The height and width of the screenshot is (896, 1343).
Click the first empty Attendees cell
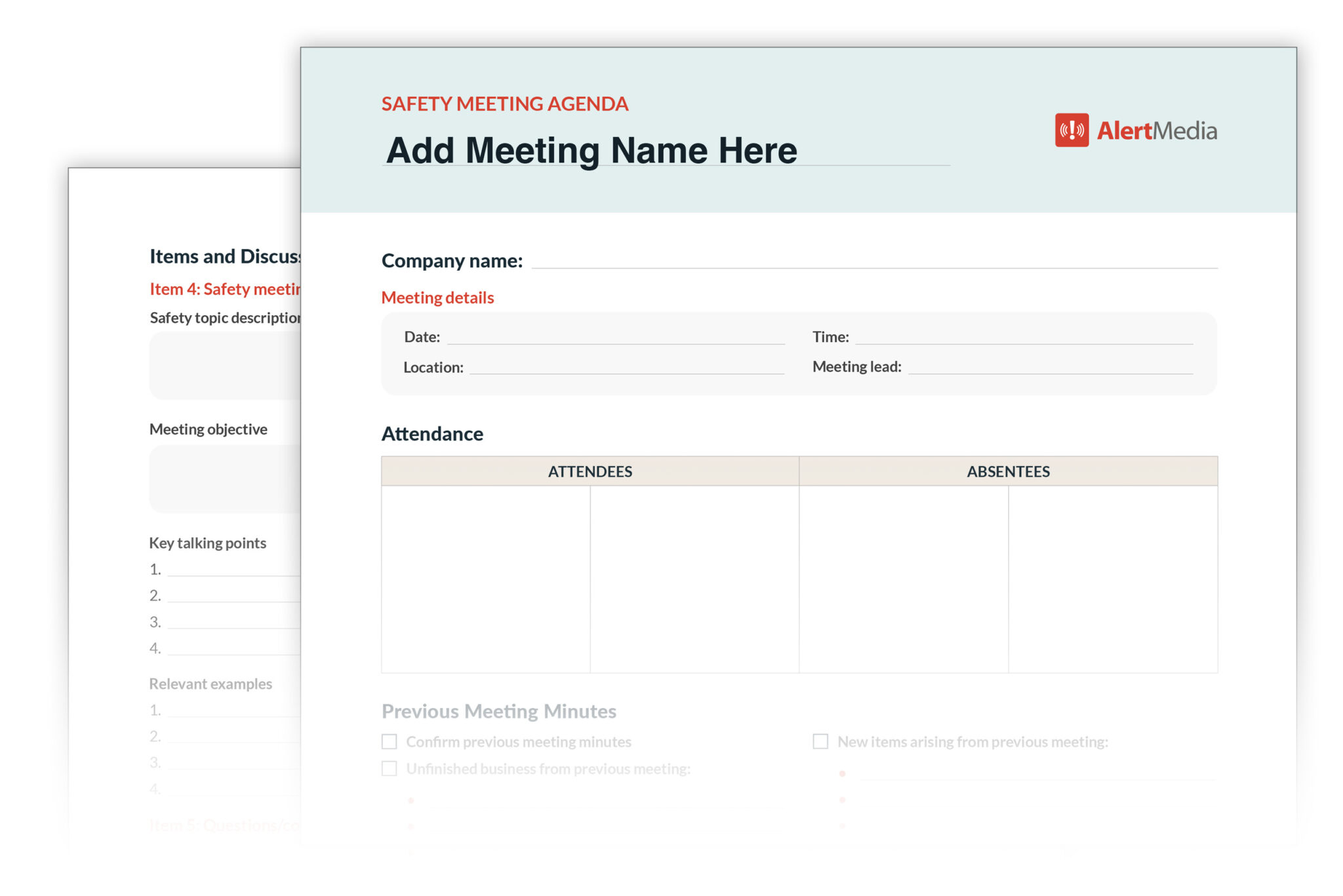point(485,579)
